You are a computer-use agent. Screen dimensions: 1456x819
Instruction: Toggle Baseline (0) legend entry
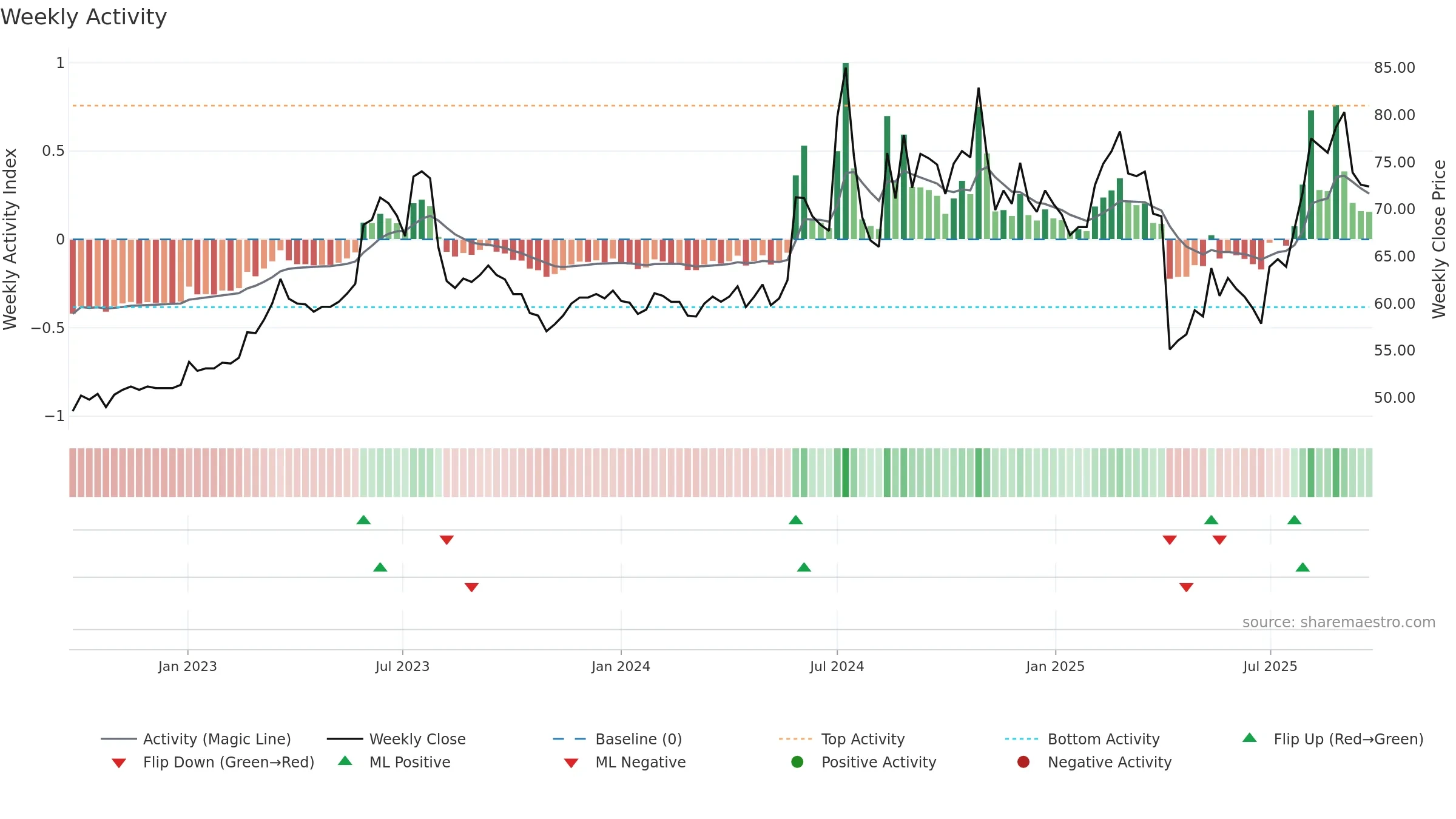[618, 739]
